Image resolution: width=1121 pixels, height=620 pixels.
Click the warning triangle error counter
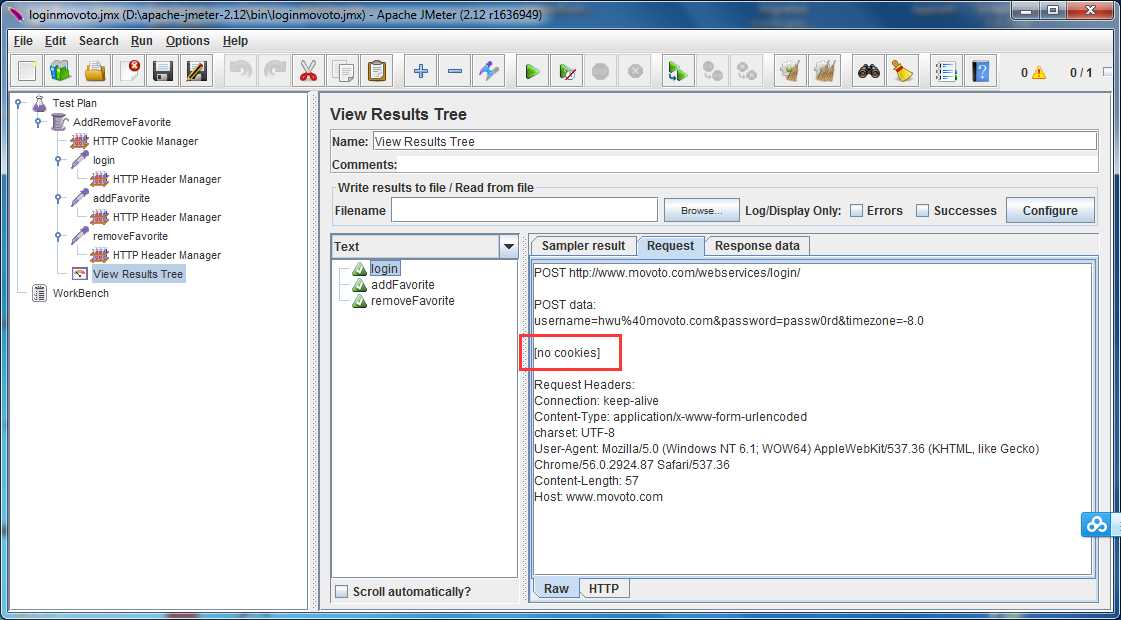[1038, 72]
